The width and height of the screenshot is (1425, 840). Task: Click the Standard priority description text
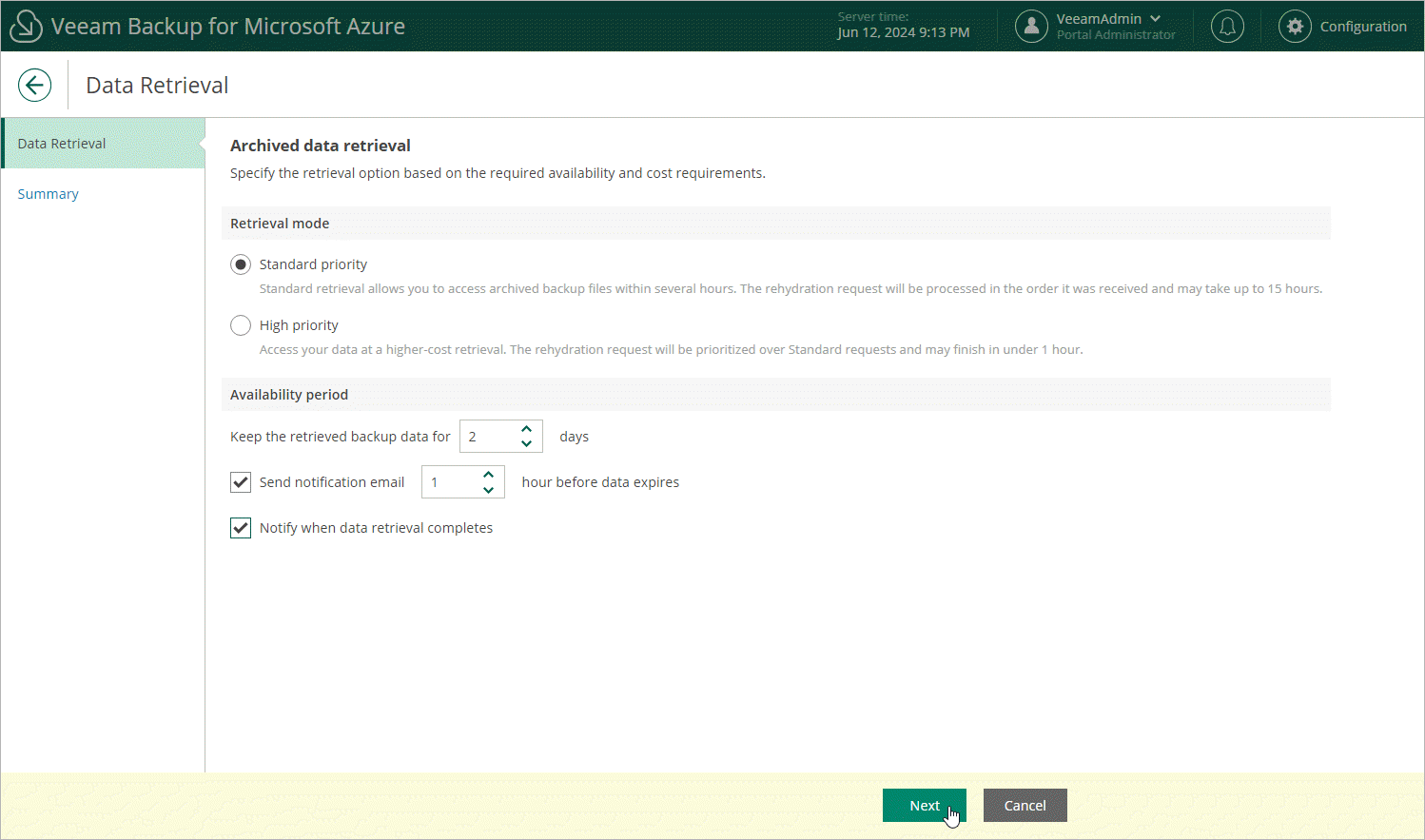(x=791, y=288)
